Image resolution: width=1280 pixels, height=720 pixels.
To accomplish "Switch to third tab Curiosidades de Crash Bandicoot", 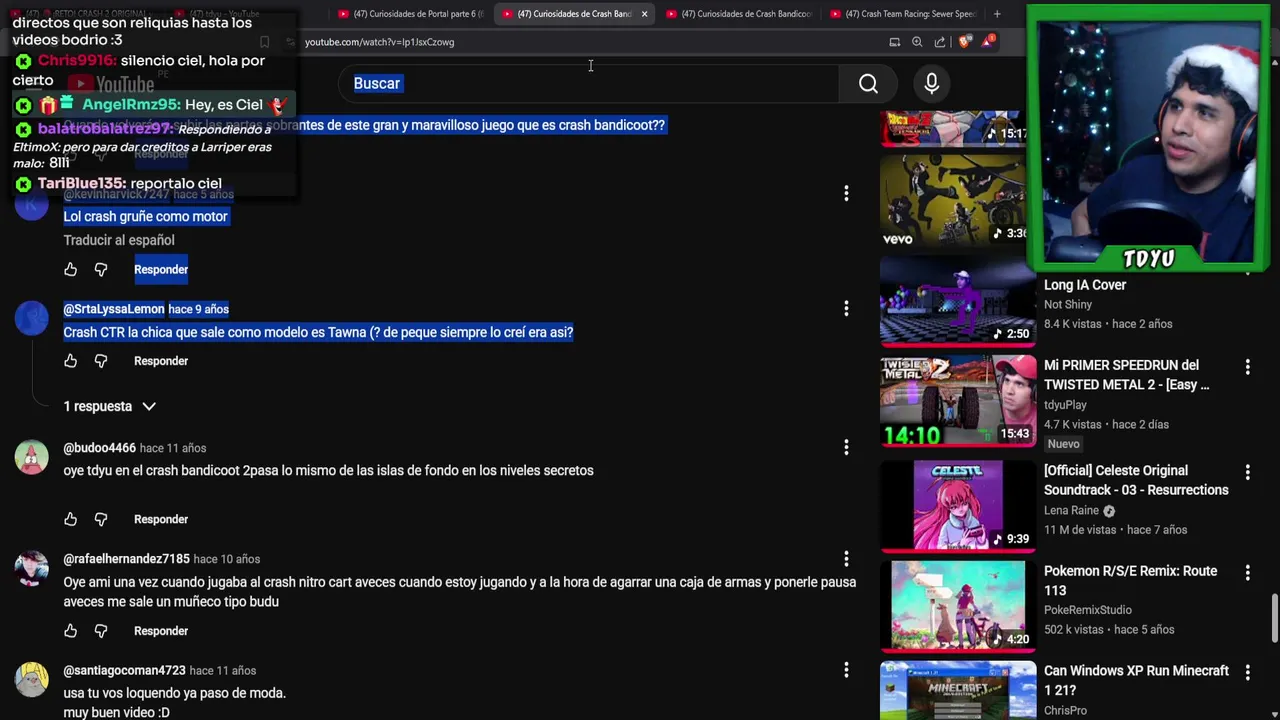I will [739, 14].
